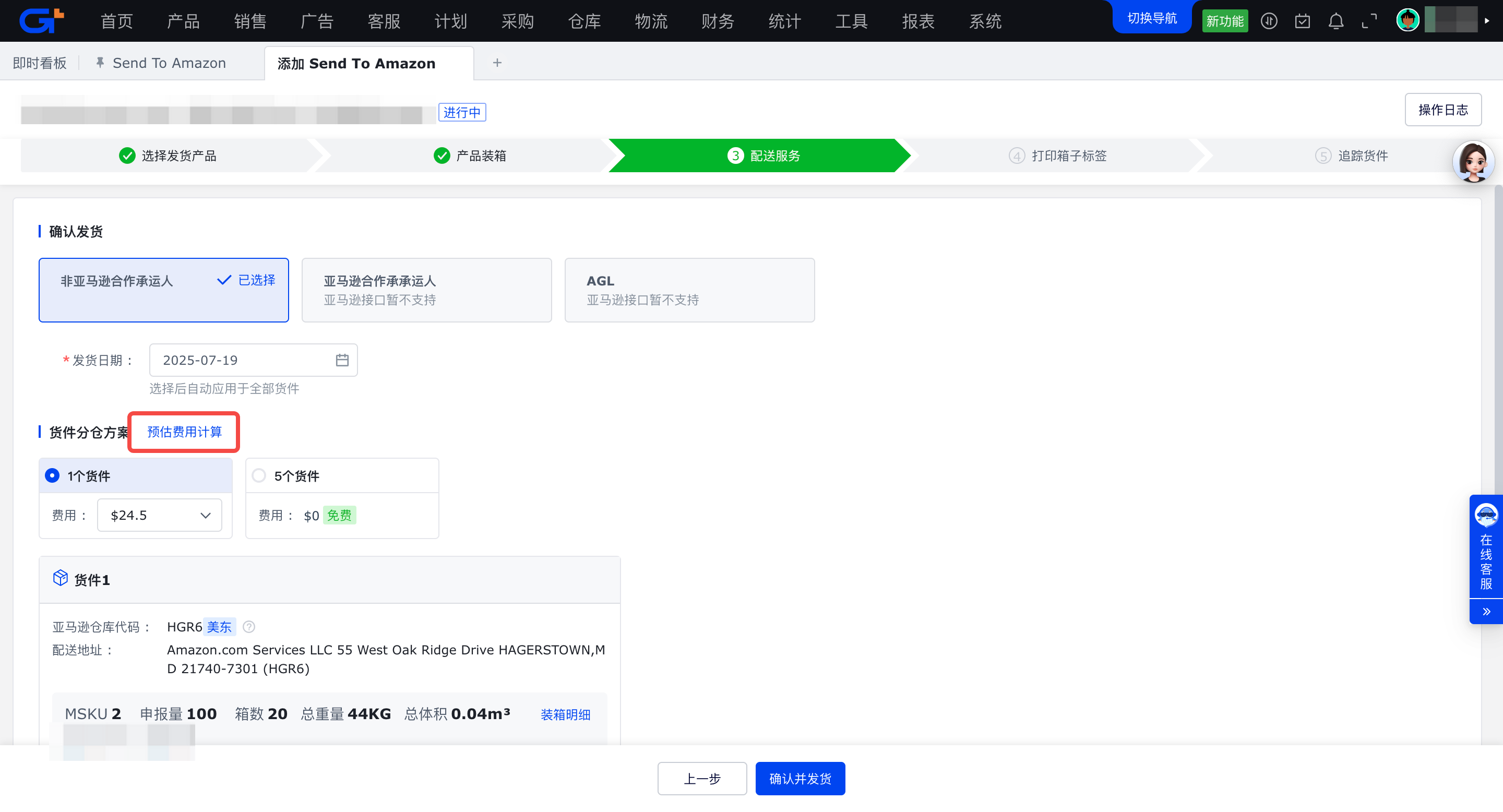Select the 5个货件 radio option
The height and width of the screenshot is (812, 1503).
click(x=258, y=476)
